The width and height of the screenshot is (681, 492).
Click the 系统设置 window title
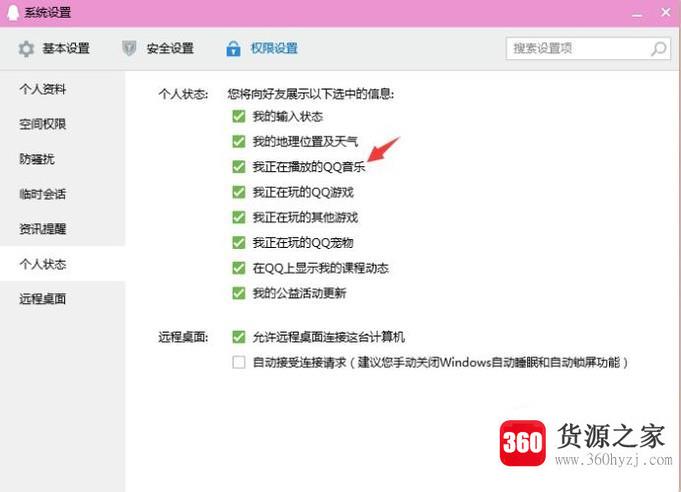(x=48, y=13)
